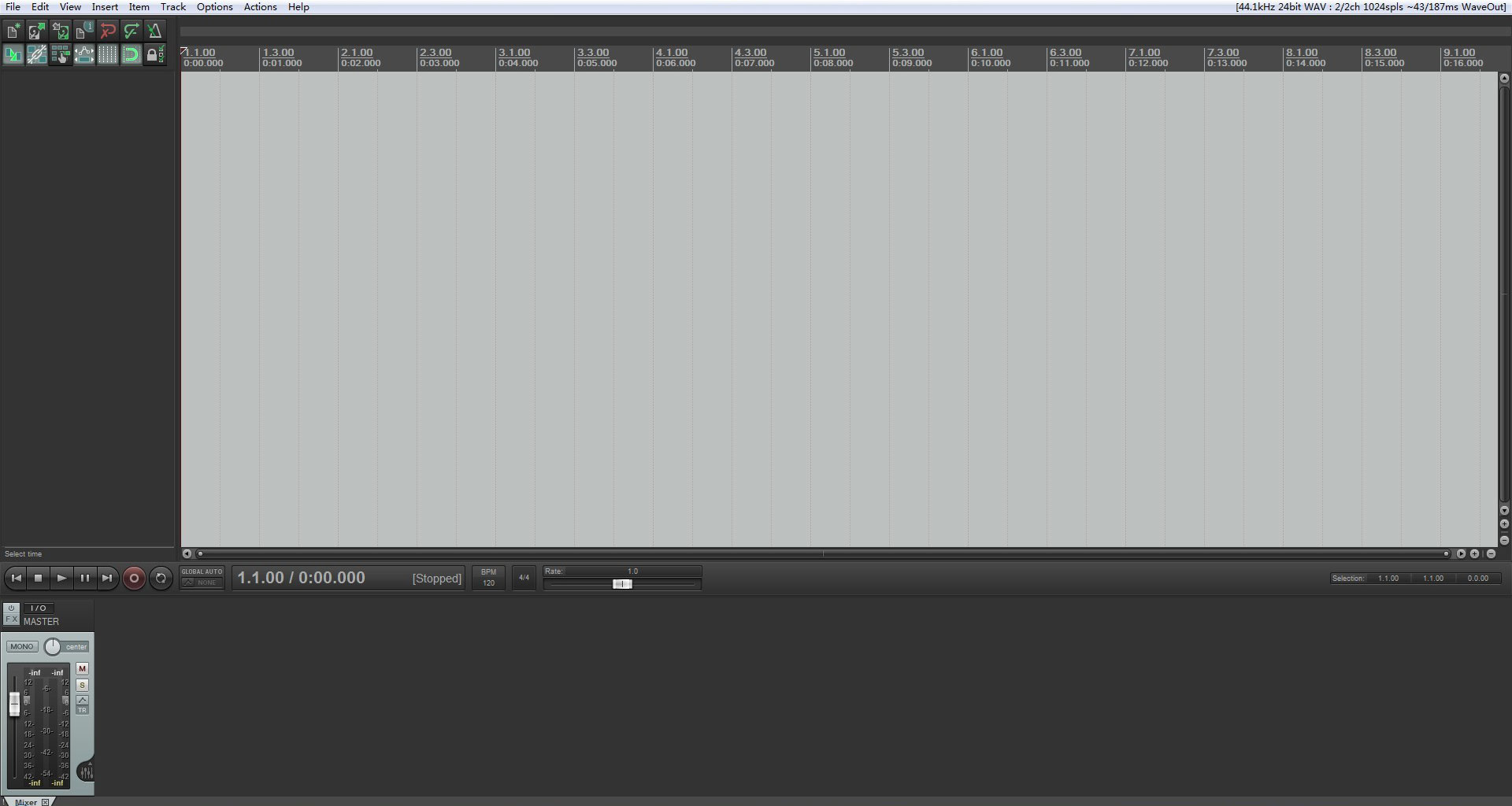Click the master volume fader knob

coord(14,704)
